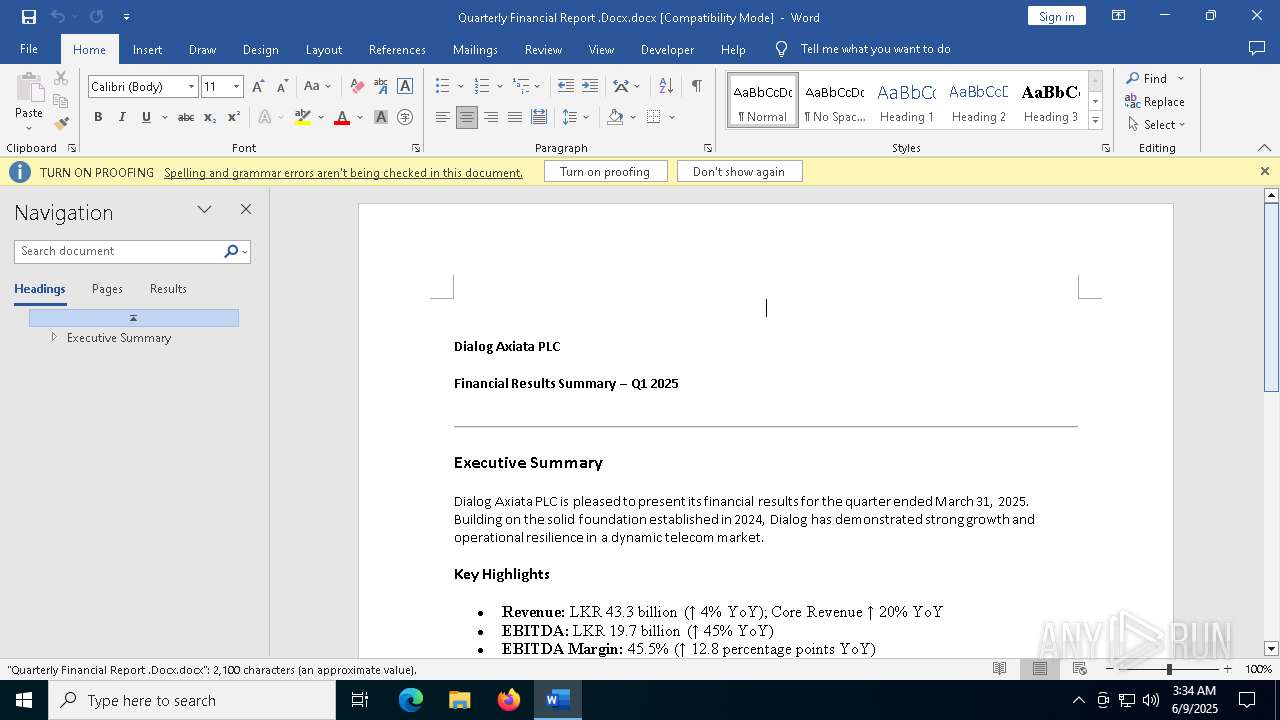This screenshot has height=720, width=1280.
Task: Expand the Styles gallery More arrow
Action: pos(1095,121)
